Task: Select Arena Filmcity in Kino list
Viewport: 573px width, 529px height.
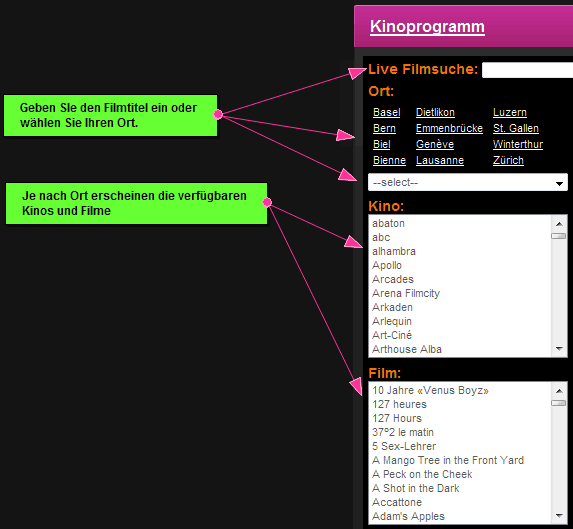Action: (406, 293)
